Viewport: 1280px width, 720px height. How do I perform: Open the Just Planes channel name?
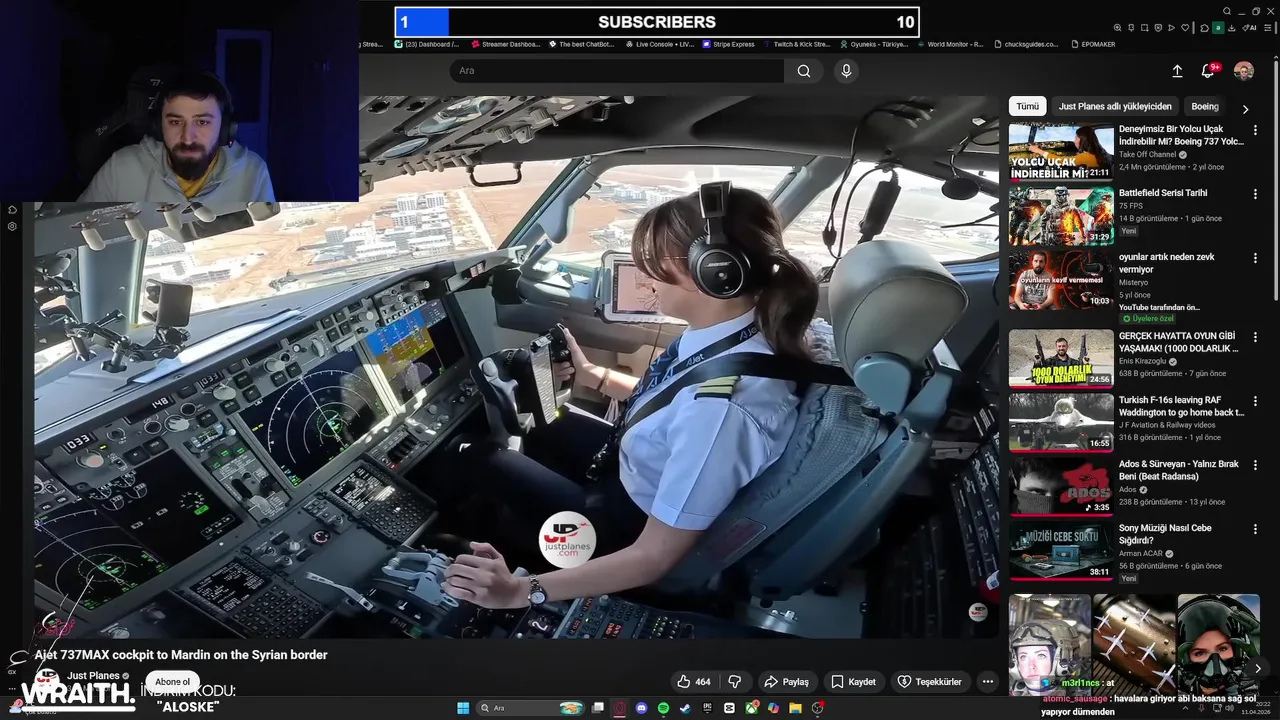coord(93,676)
